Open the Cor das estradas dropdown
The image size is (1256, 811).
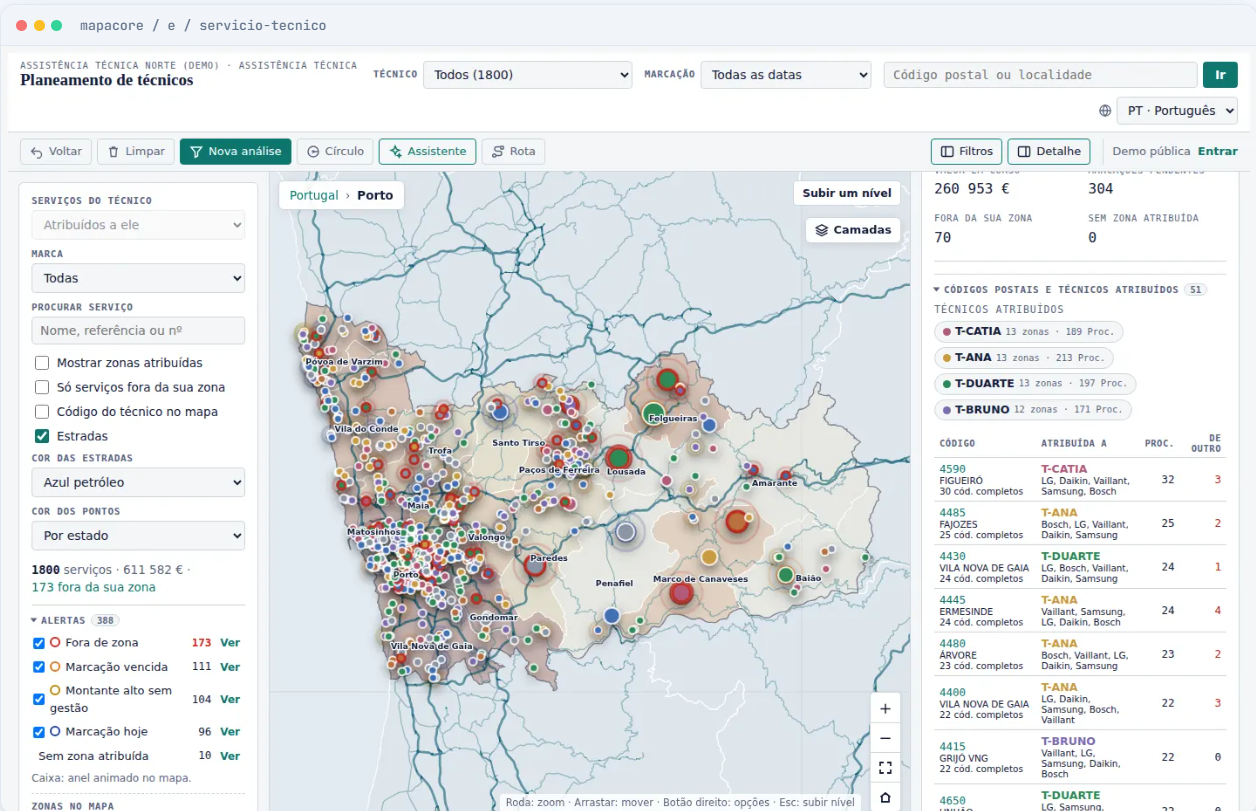(138, 482)
